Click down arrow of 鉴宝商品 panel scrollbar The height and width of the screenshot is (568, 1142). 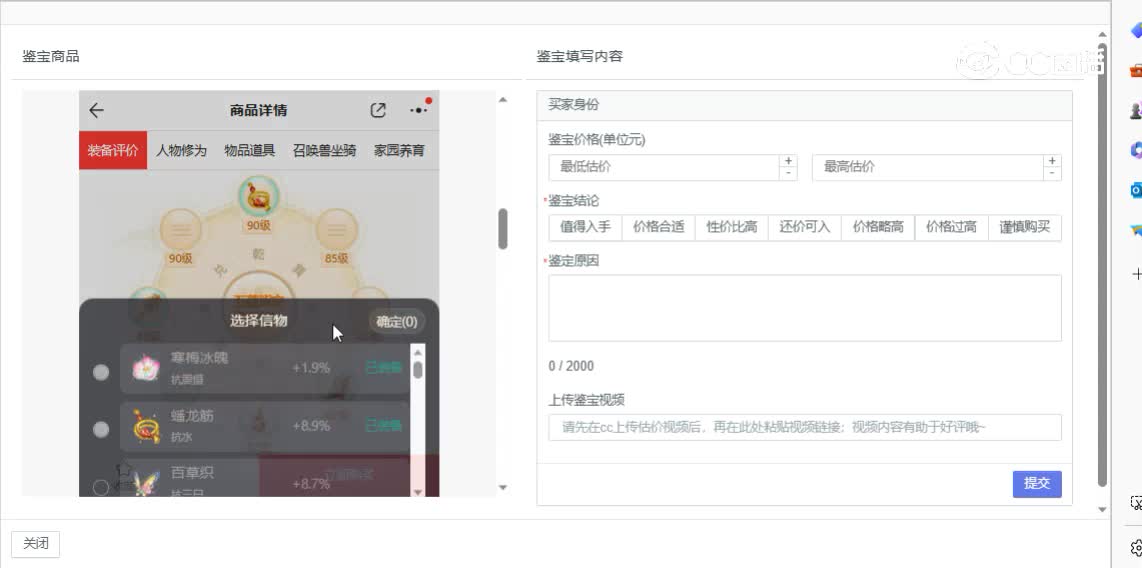503,487
